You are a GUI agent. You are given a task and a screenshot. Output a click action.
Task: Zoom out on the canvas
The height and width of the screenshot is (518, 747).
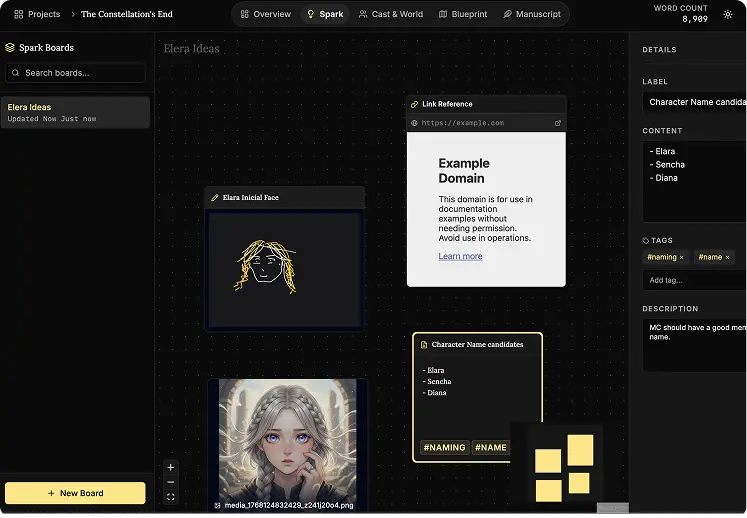click(171, 482)
